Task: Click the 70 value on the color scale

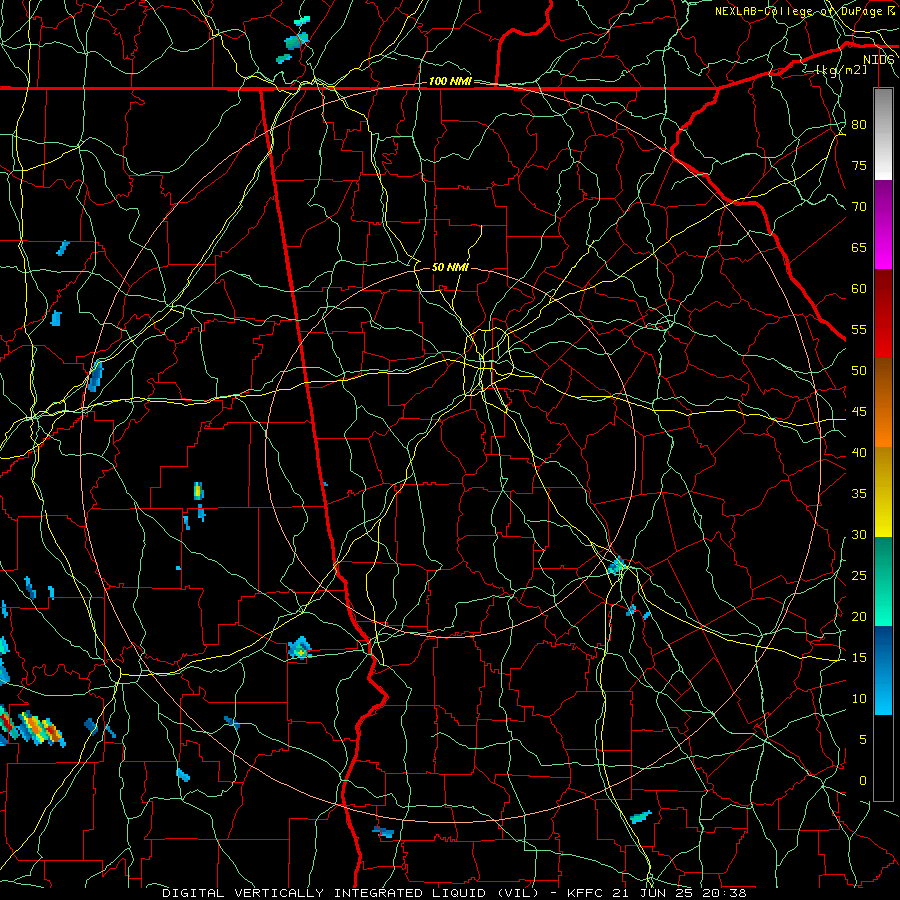Action: (859, 207)
